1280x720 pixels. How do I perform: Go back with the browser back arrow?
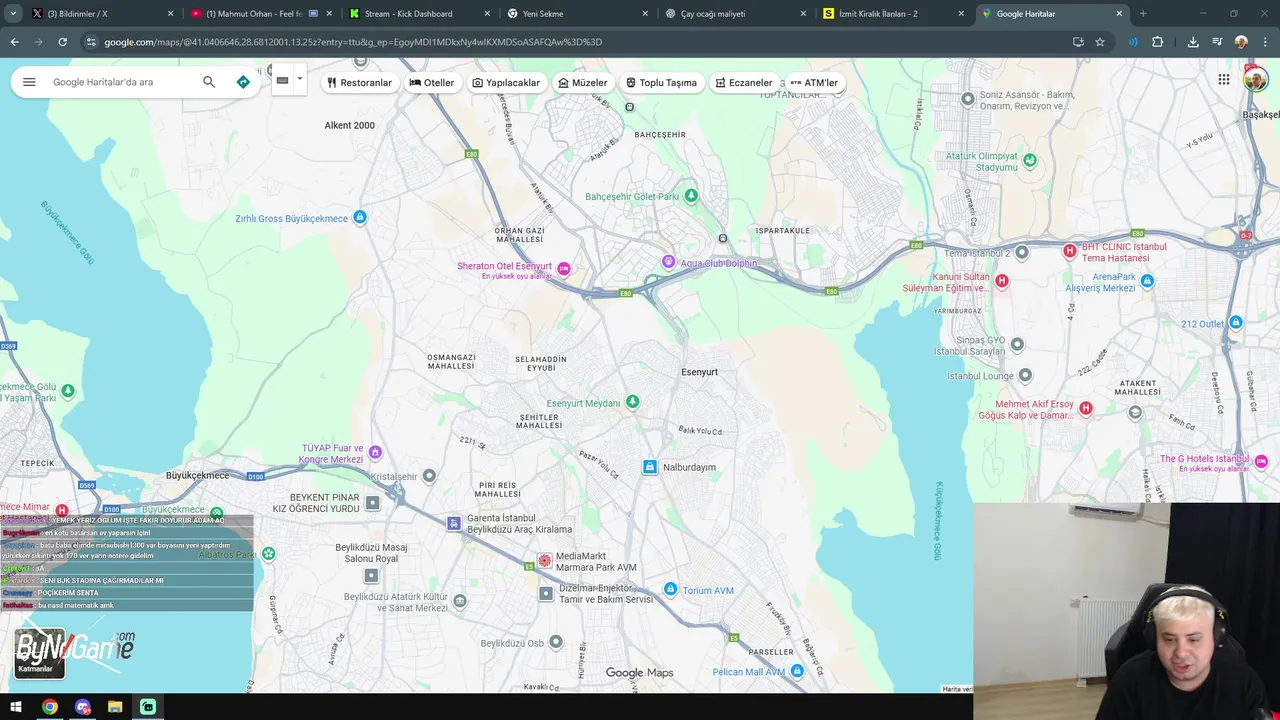pos(14,42)
